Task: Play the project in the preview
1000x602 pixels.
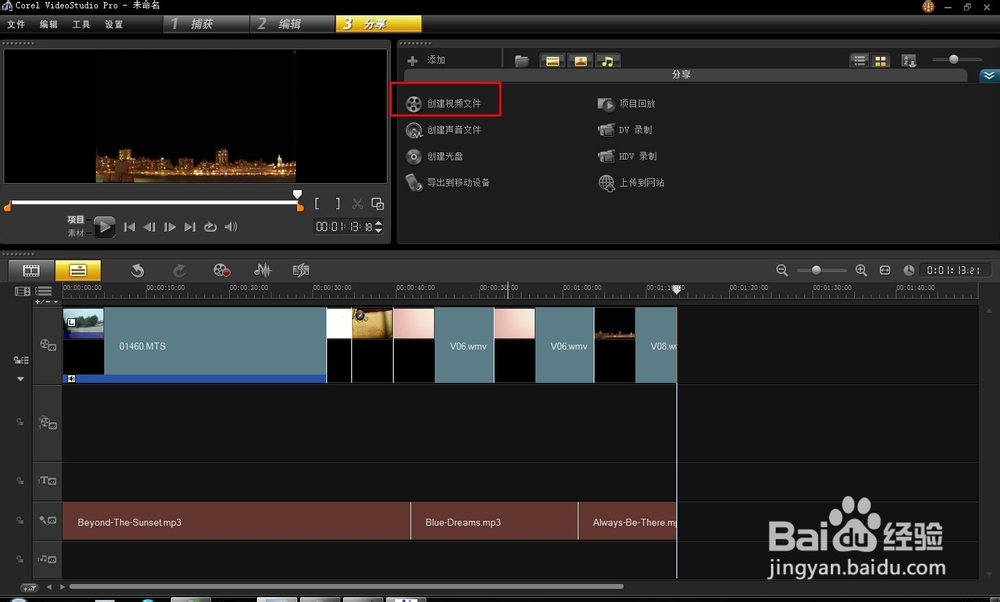Action: [105, 226]
